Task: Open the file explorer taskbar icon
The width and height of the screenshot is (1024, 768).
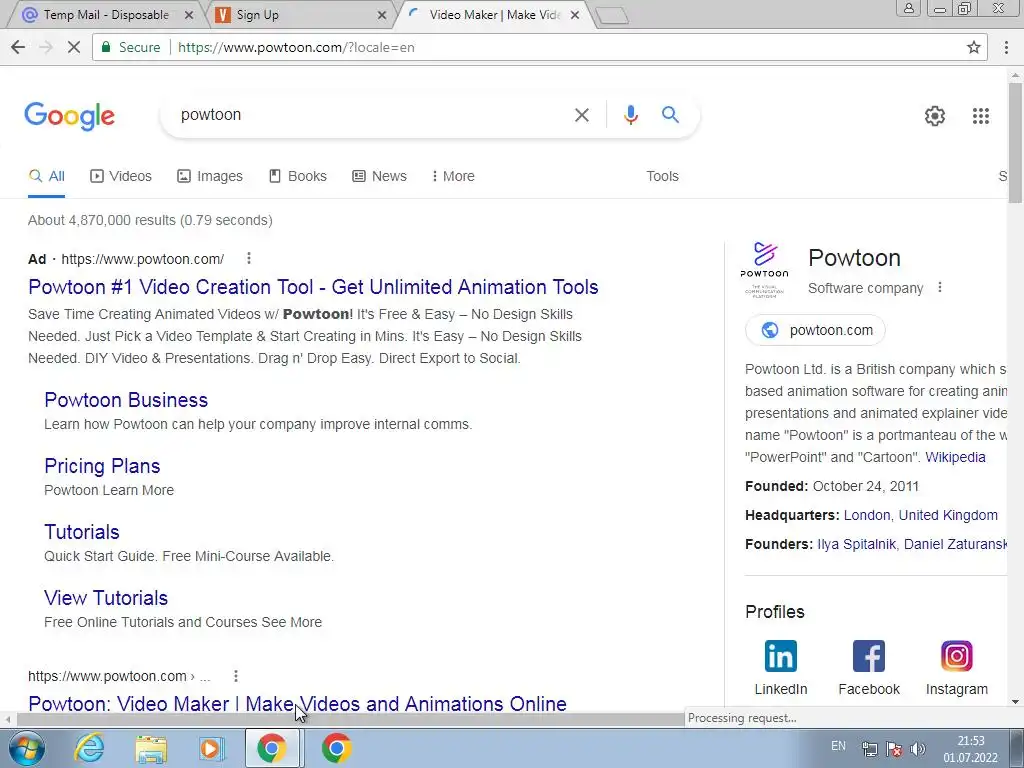Action: (x=151, y=748)
